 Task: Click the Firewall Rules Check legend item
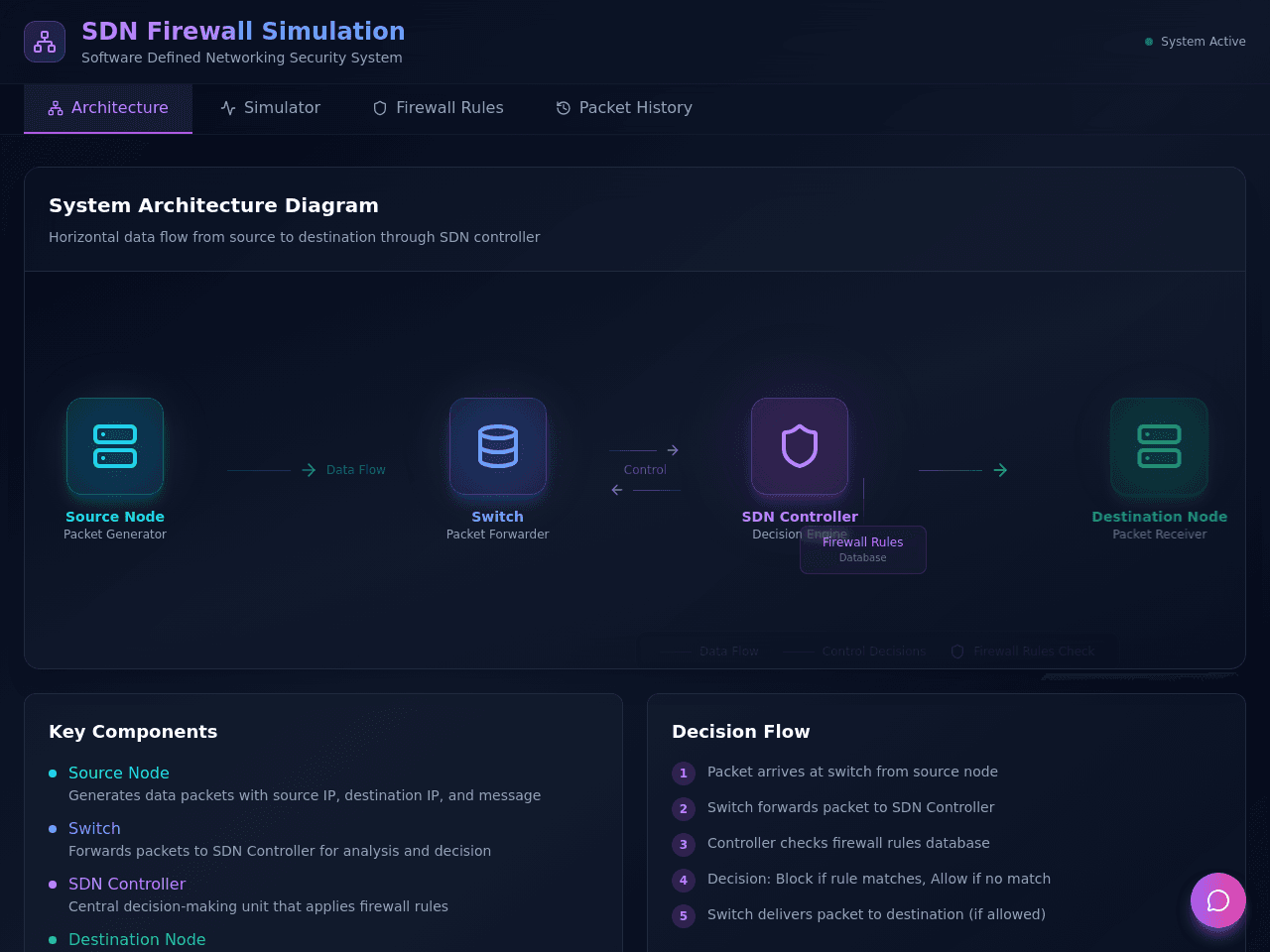1023,652
